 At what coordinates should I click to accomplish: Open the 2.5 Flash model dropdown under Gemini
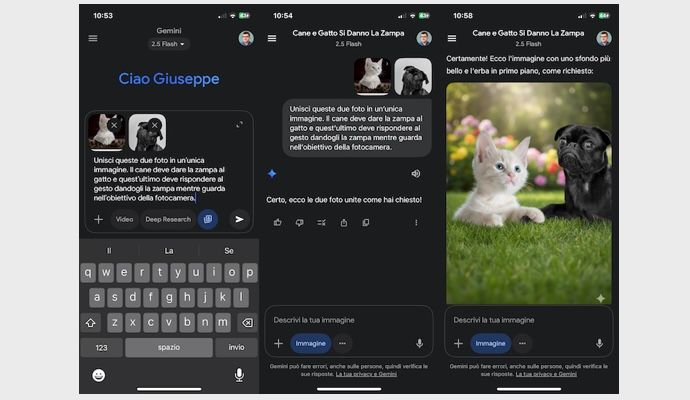(x=169, y=44)
